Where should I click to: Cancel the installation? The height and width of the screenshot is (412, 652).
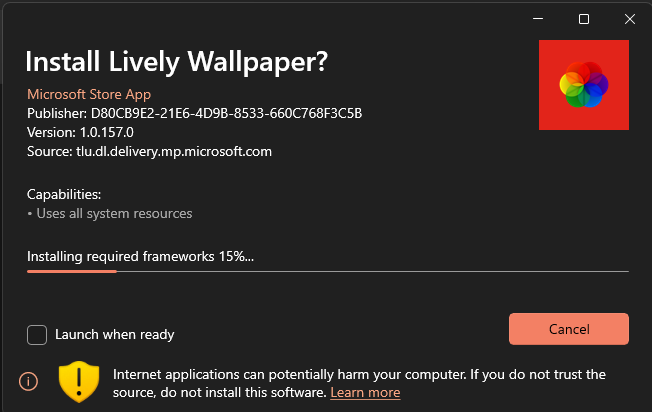568,329
